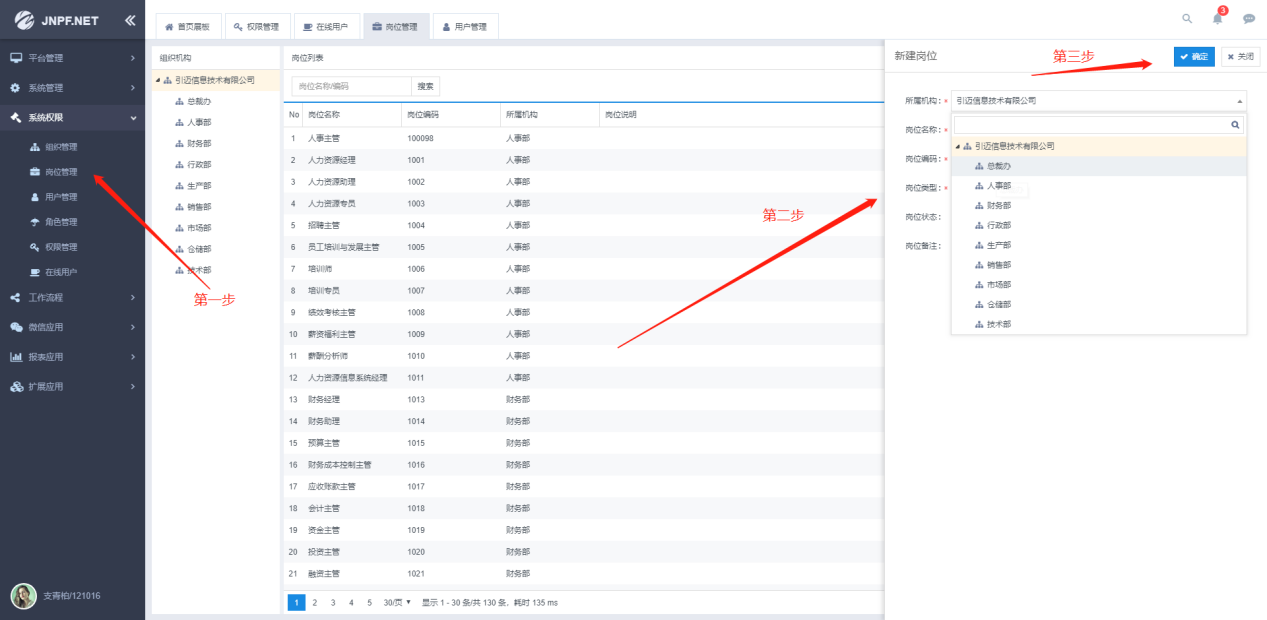Screen dimensions: 1267x620
Task: Click the 搜索 button
Action: point(426,87)
